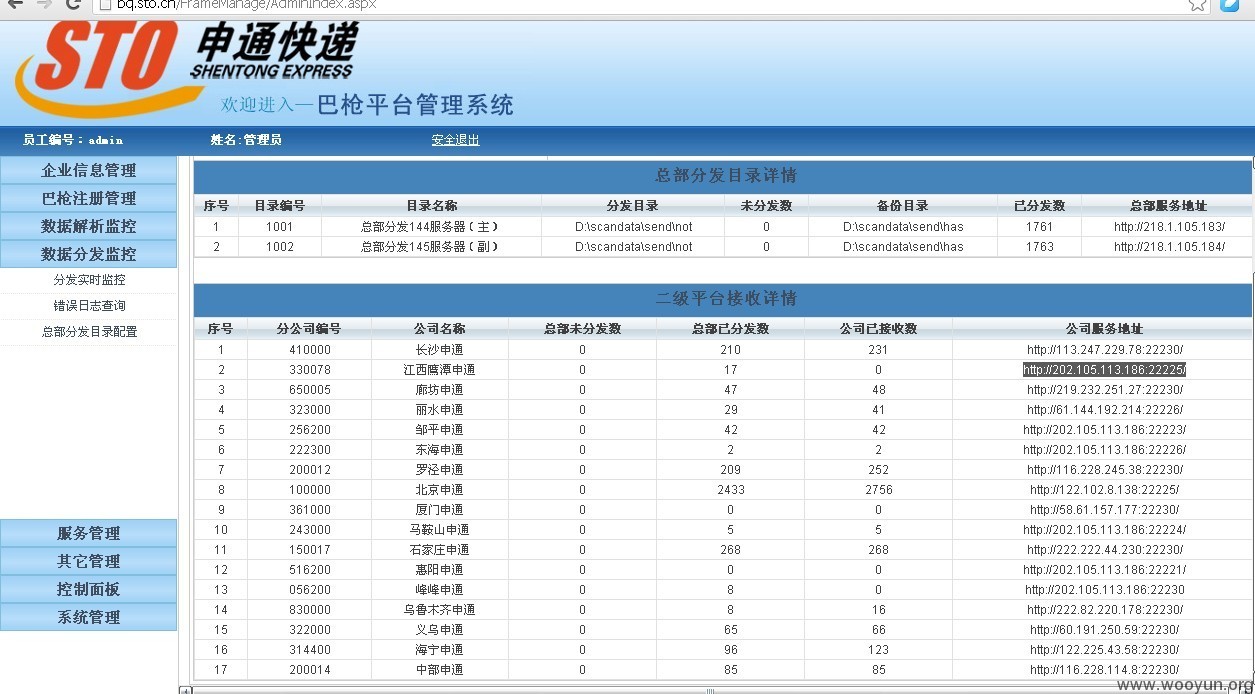Viewport: 1255px width, 694px height.
Task: Click the scrollbar's left arrow
Action: (x=184, y=690)
